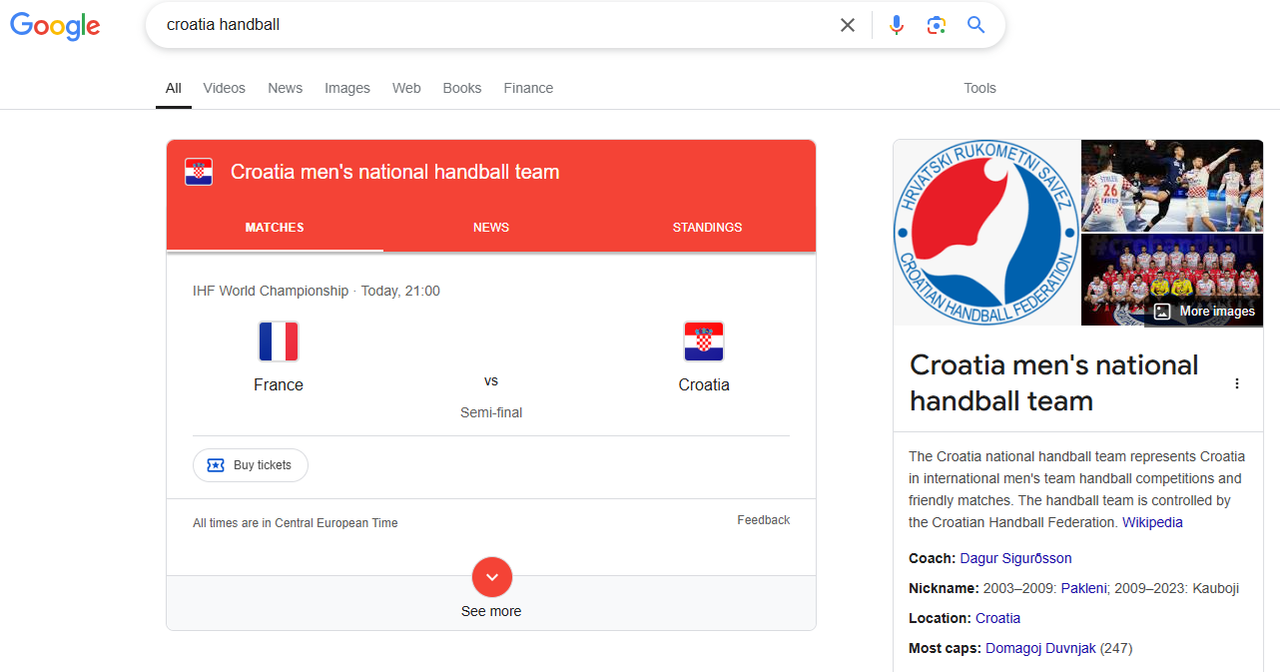The width and height of the screenshot is (1280, 672).
Task: Select the NEWS tab in sports card
Action: [491, 227]
